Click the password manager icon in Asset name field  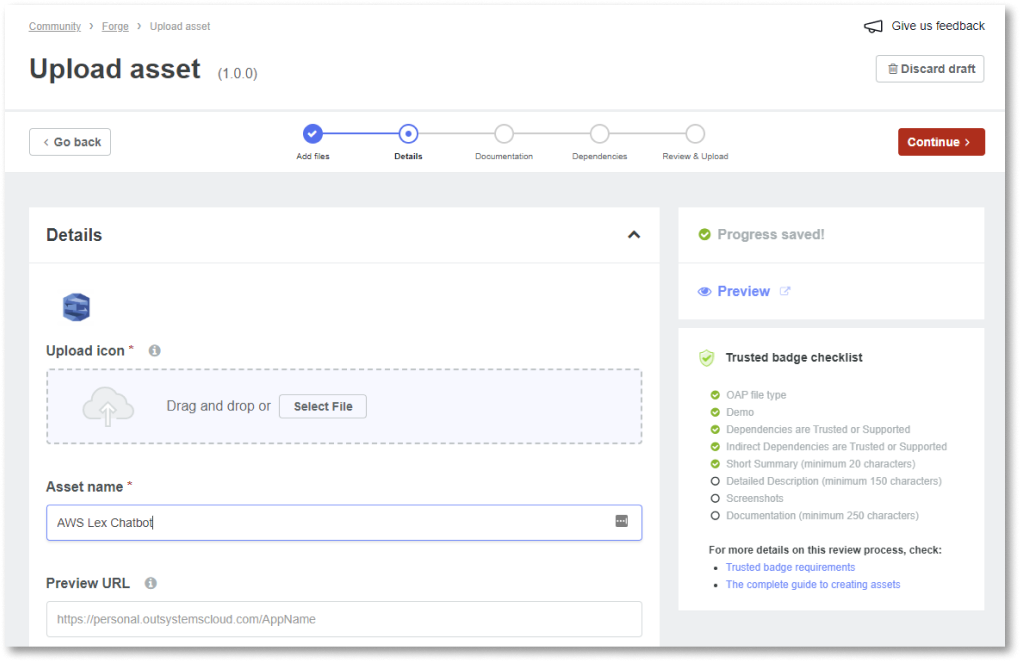pos(621,522)
